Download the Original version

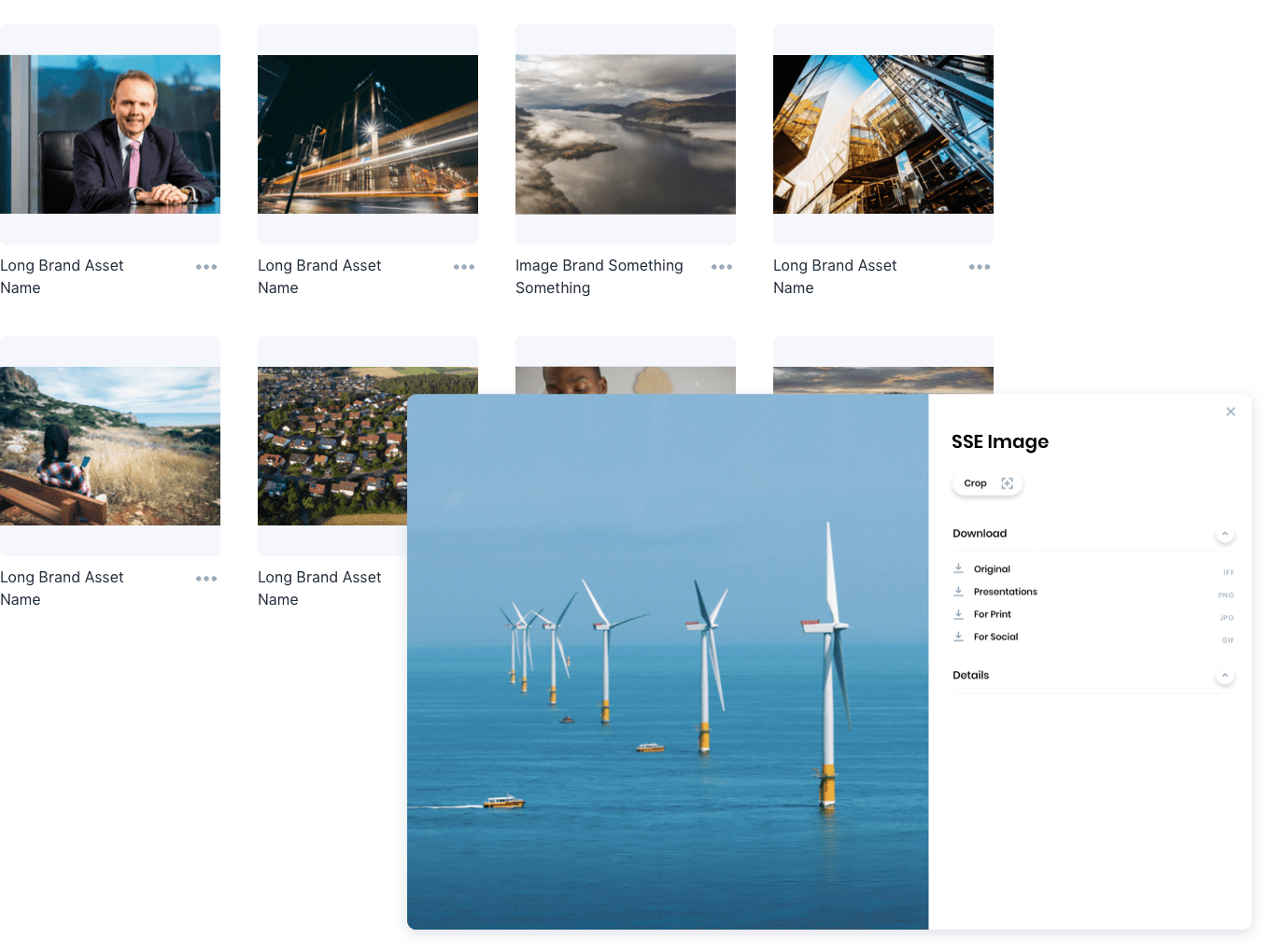(992, 569)
